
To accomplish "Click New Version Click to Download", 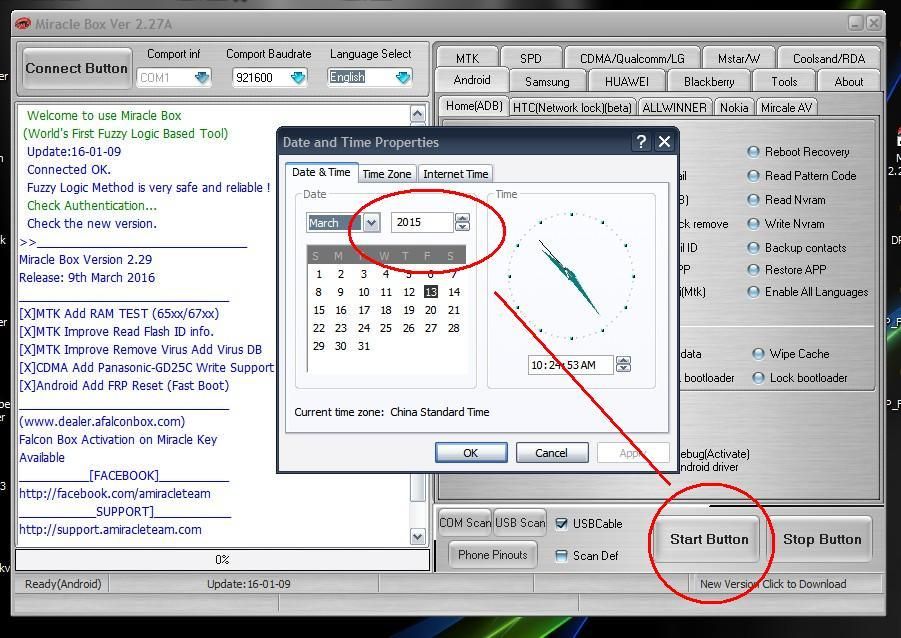I will (773, 584).
